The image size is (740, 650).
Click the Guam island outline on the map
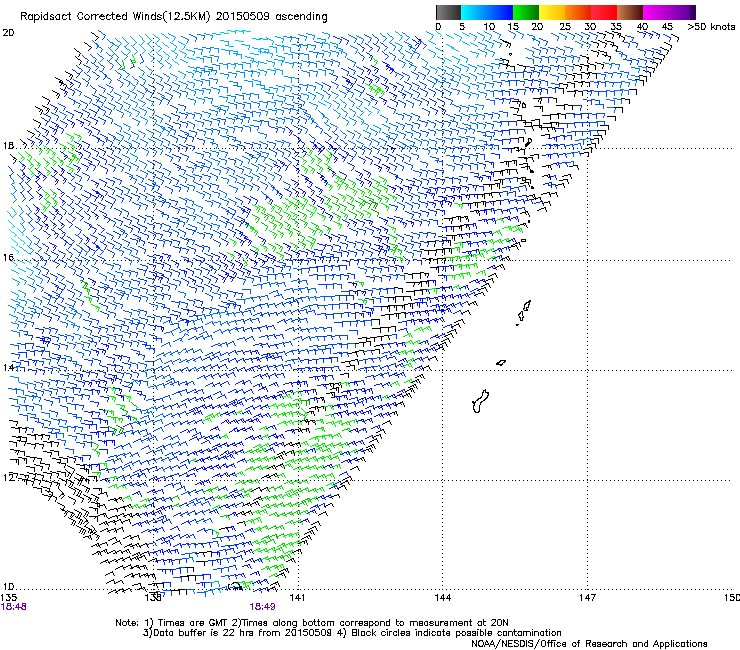(480, 401)
